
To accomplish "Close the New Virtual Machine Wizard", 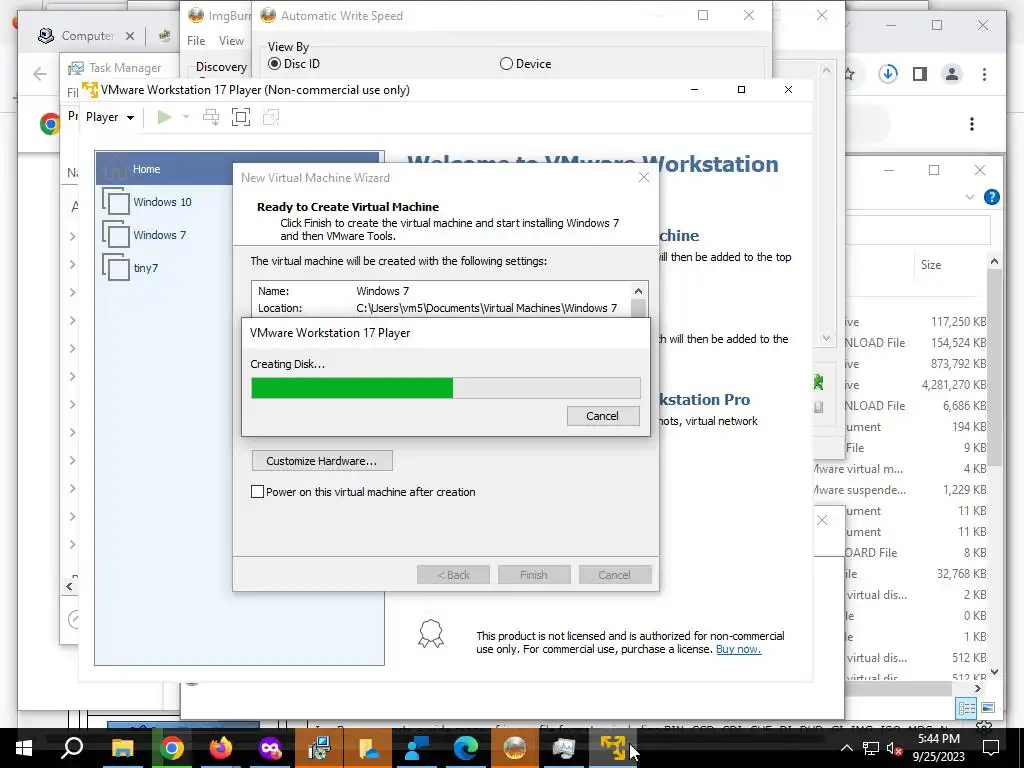I will [x=643, y=178].
